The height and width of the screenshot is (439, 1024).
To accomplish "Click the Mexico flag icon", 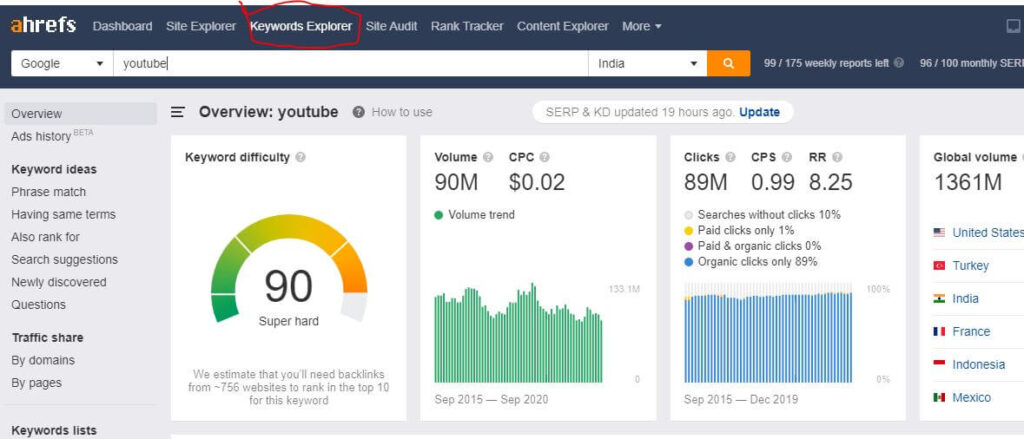I will coord(939,397).
